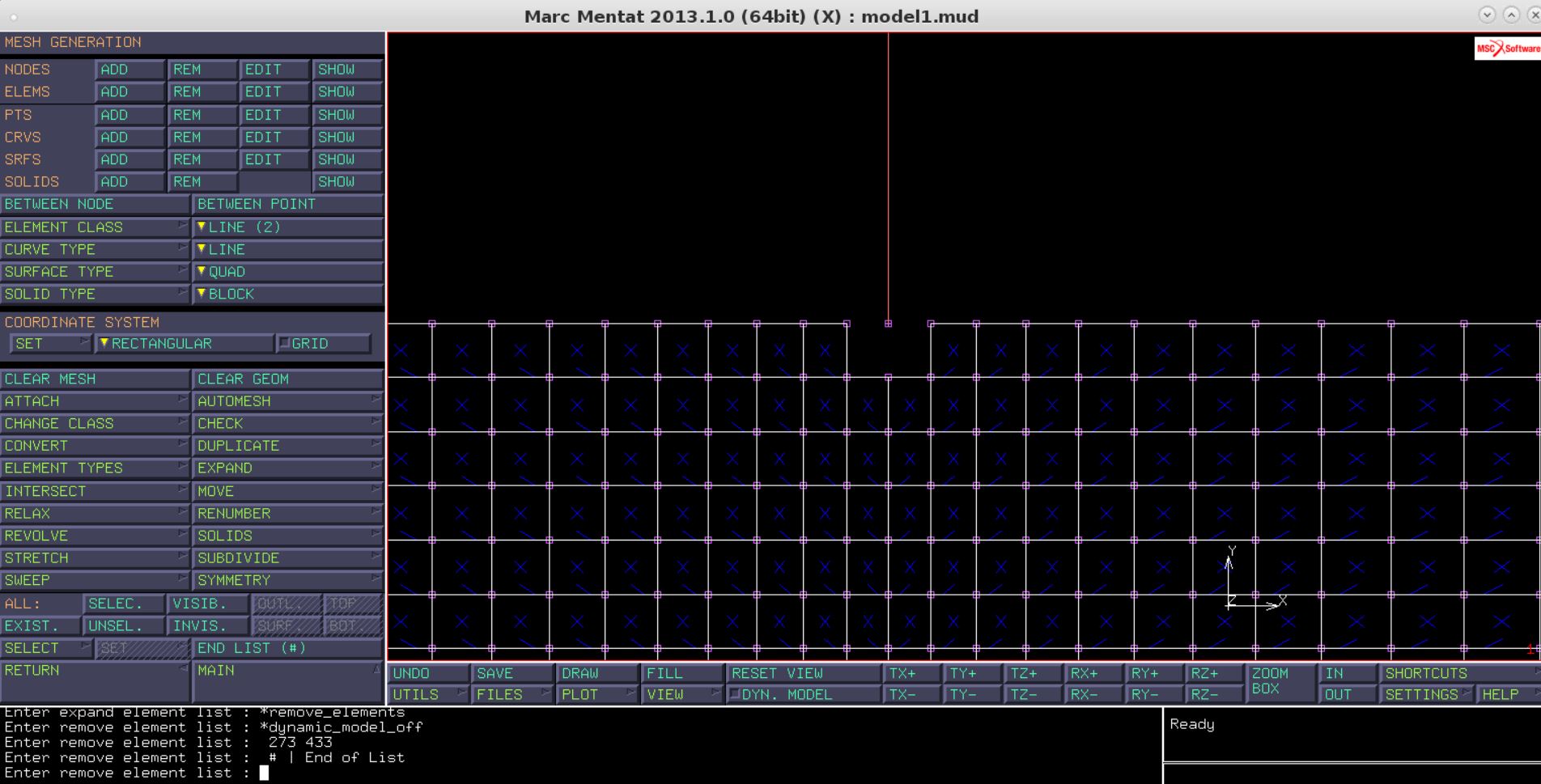
Task: Click SHOW button in CRVS row
Action: point(347,138)
